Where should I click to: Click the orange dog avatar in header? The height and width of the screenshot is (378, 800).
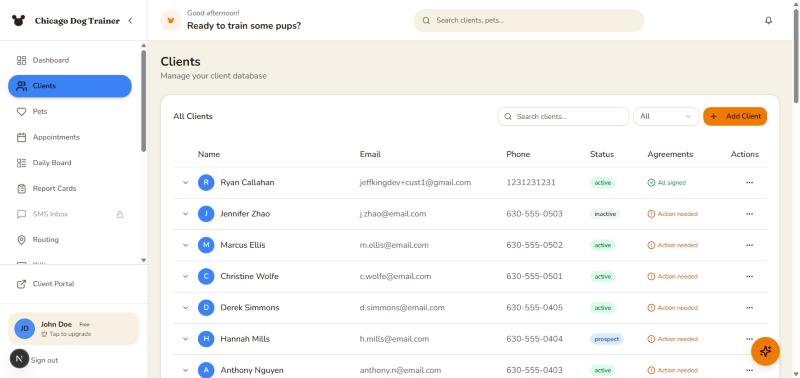point(170,20)
